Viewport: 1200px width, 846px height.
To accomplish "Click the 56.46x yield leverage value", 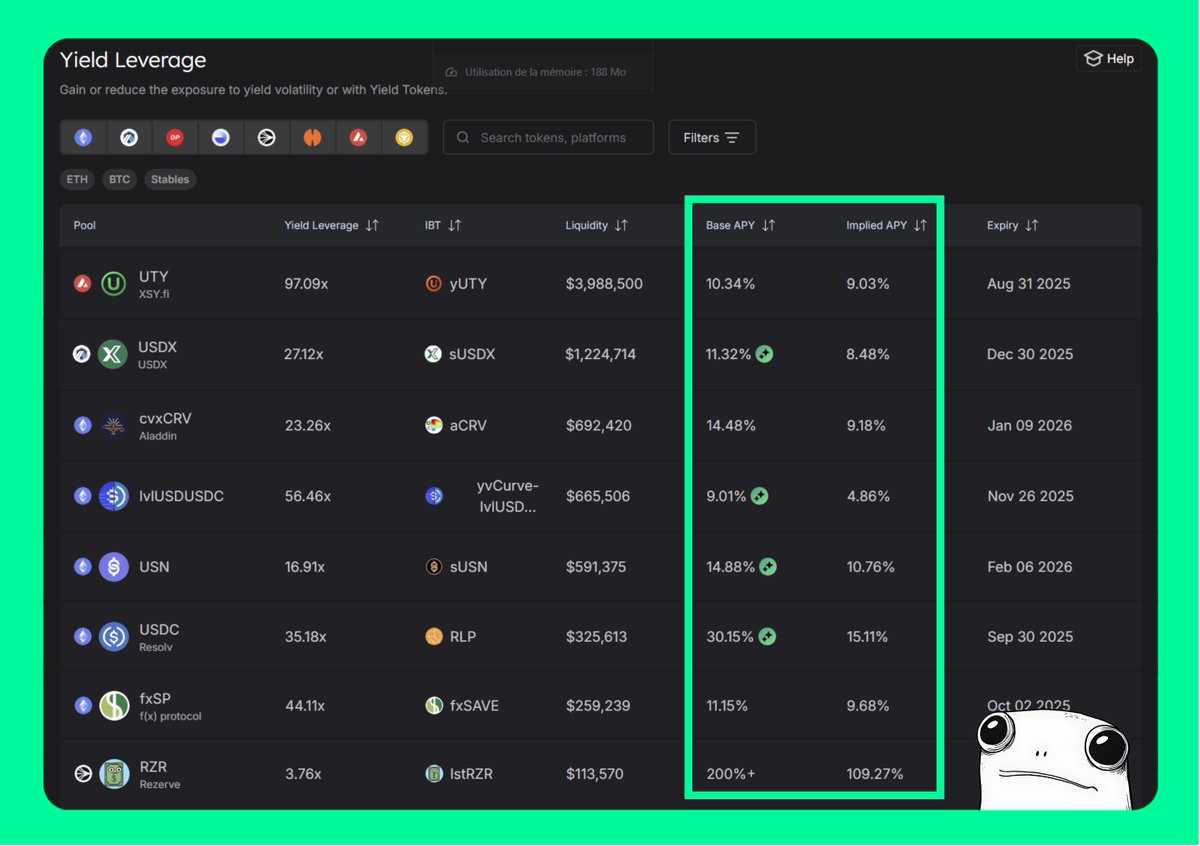I will (307, 496).
